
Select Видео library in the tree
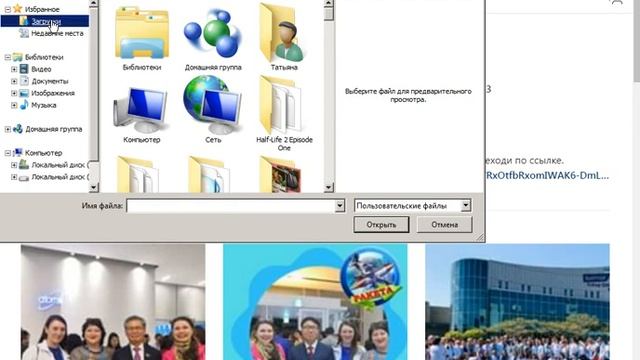(x=41, y=69)
